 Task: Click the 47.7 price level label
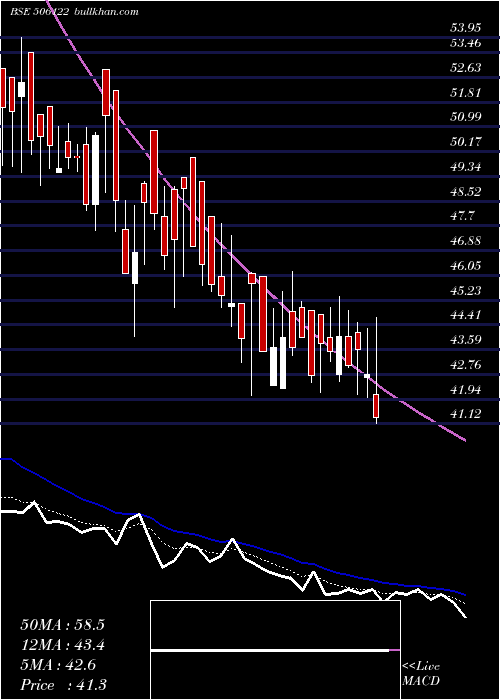[x=462, y=217]
